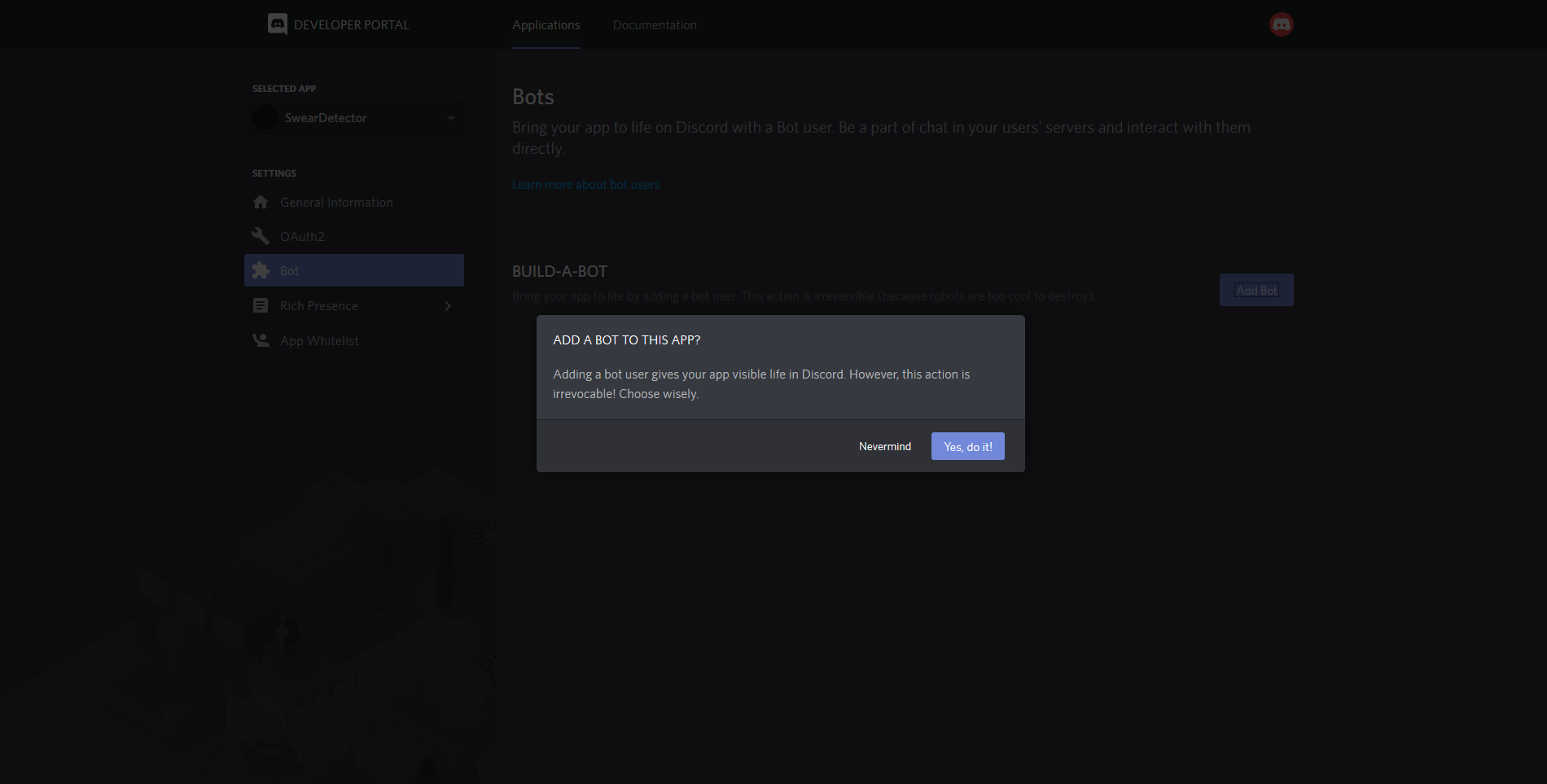Click the BUILD-A-BOT section heading
The width and height of the screenshot is (1547, 784).
click(x=560, y=271)
